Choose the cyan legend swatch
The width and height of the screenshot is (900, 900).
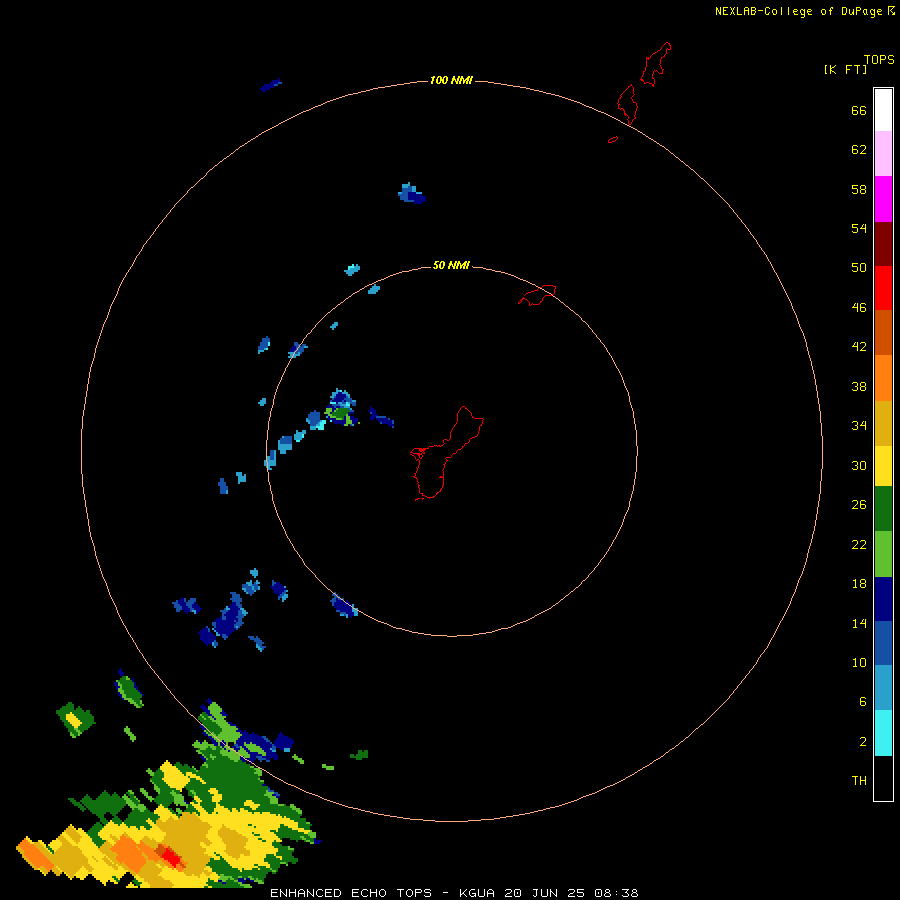tap(883, 733)
